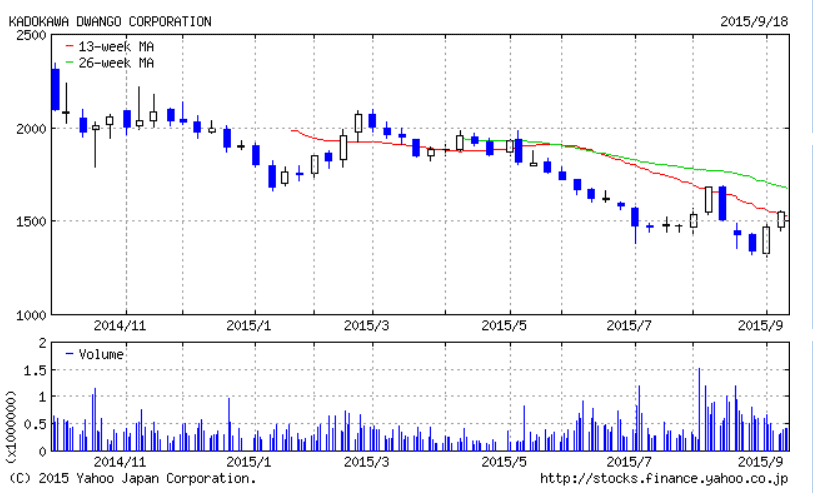
Task: Click the 2015/9 label under the price chart
Action: click(x=759, y=326)
